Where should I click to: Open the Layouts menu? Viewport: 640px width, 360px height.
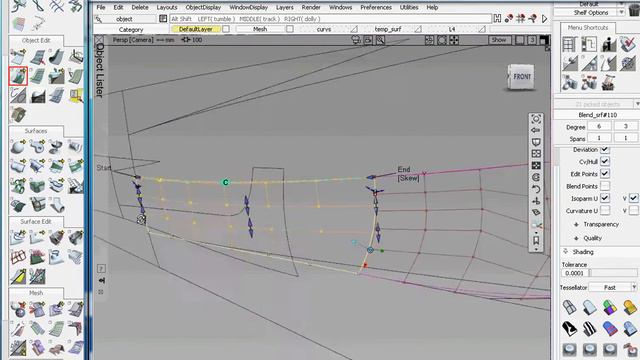click(x=167, y=7)
